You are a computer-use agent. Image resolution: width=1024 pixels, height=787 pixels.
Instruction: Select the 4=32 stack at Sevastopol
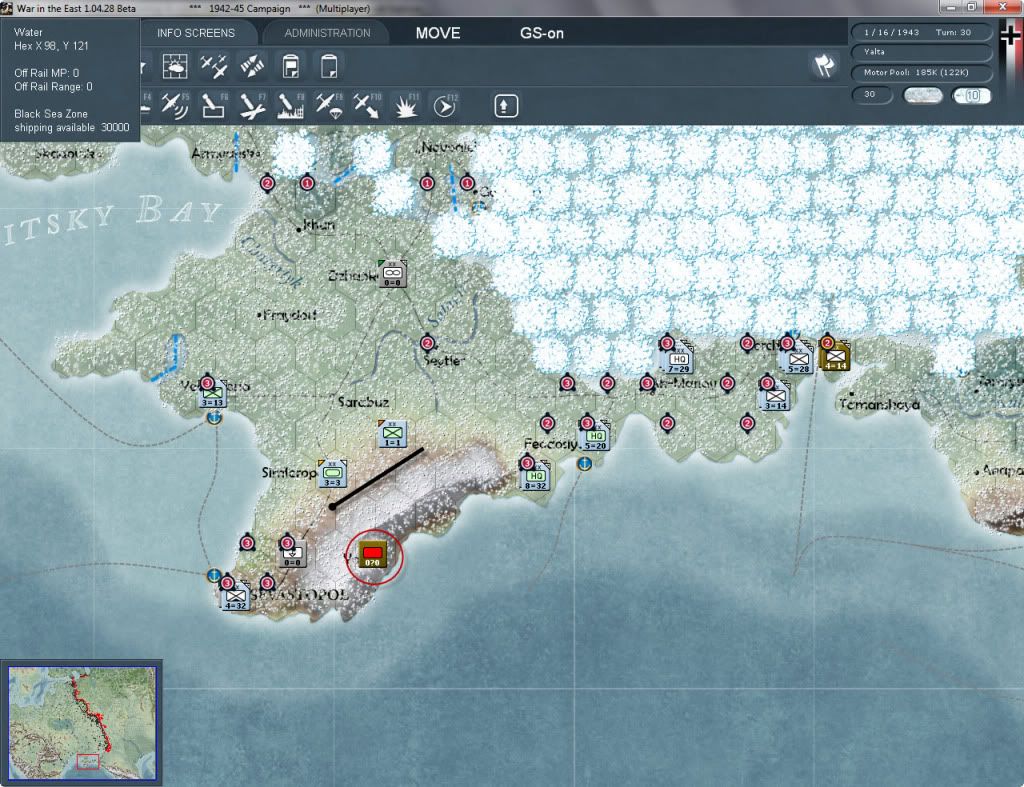click(x=235, y=597)
